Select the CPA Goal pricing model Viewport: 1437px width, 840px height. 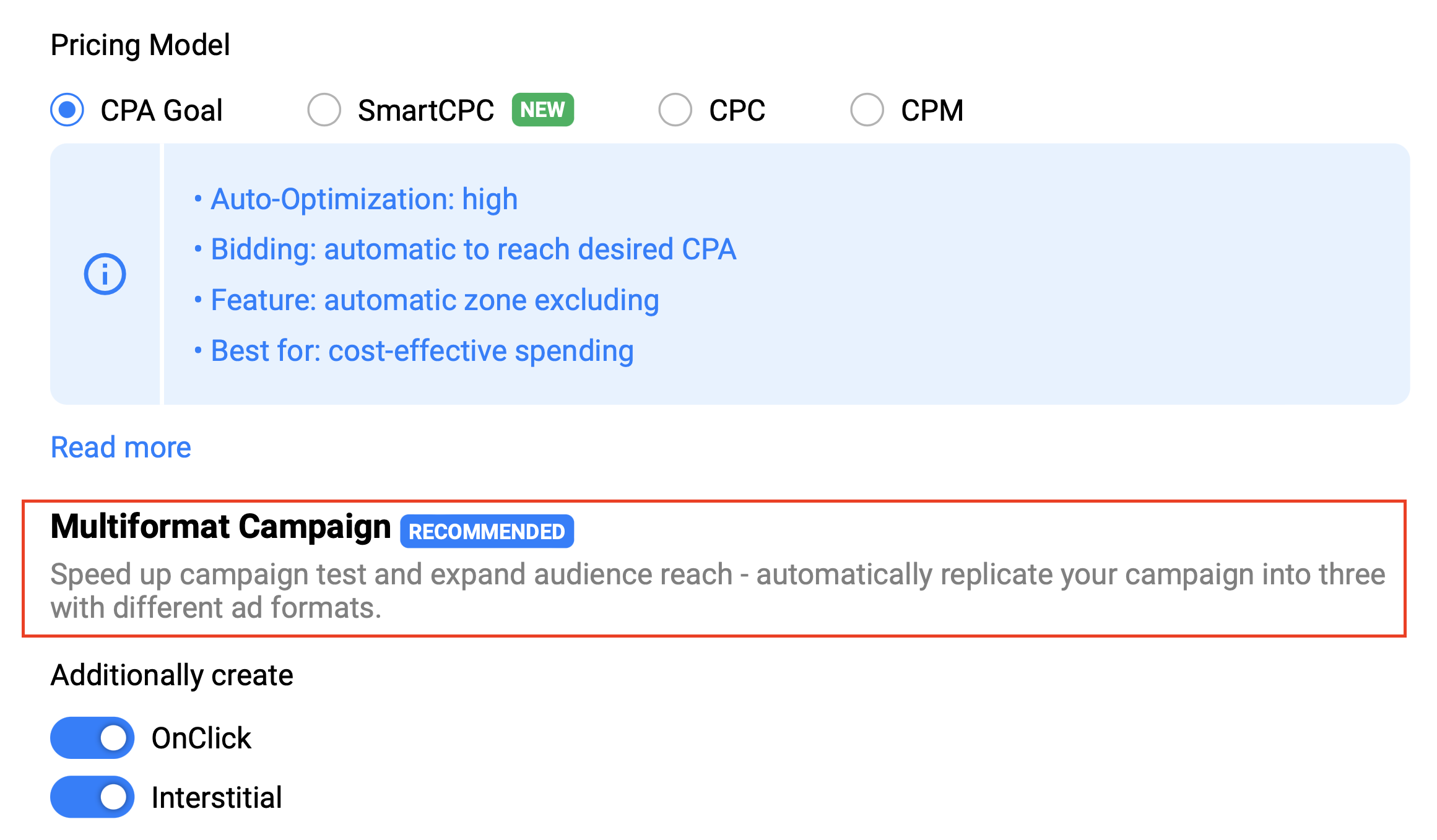coord(67,110)
